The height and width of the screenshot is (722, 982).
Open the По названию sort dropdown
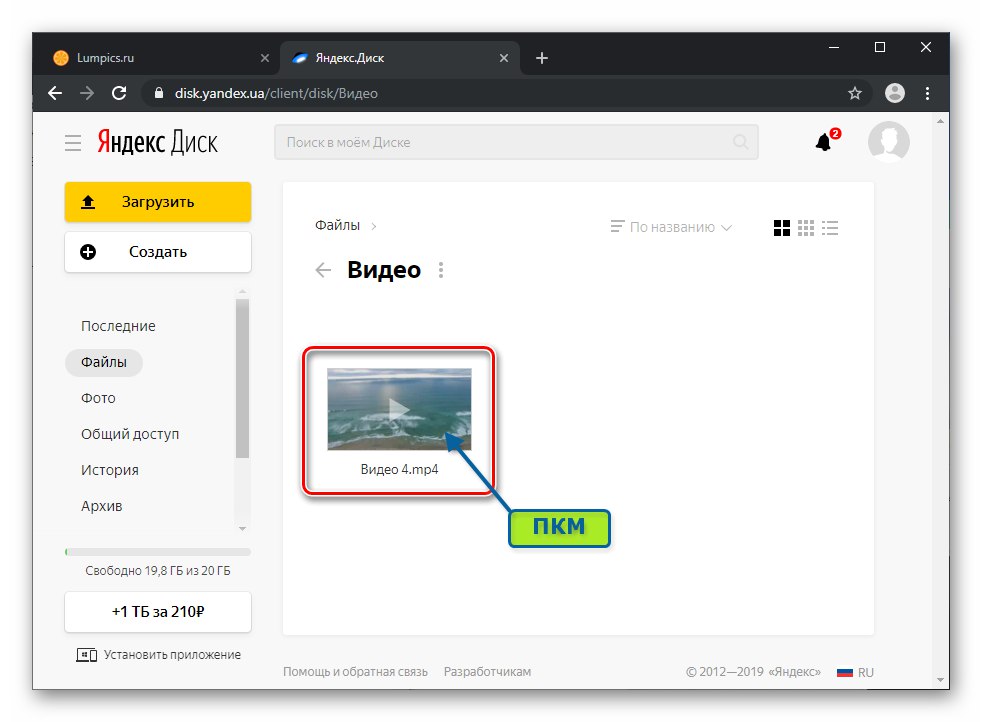coord(671,227)
